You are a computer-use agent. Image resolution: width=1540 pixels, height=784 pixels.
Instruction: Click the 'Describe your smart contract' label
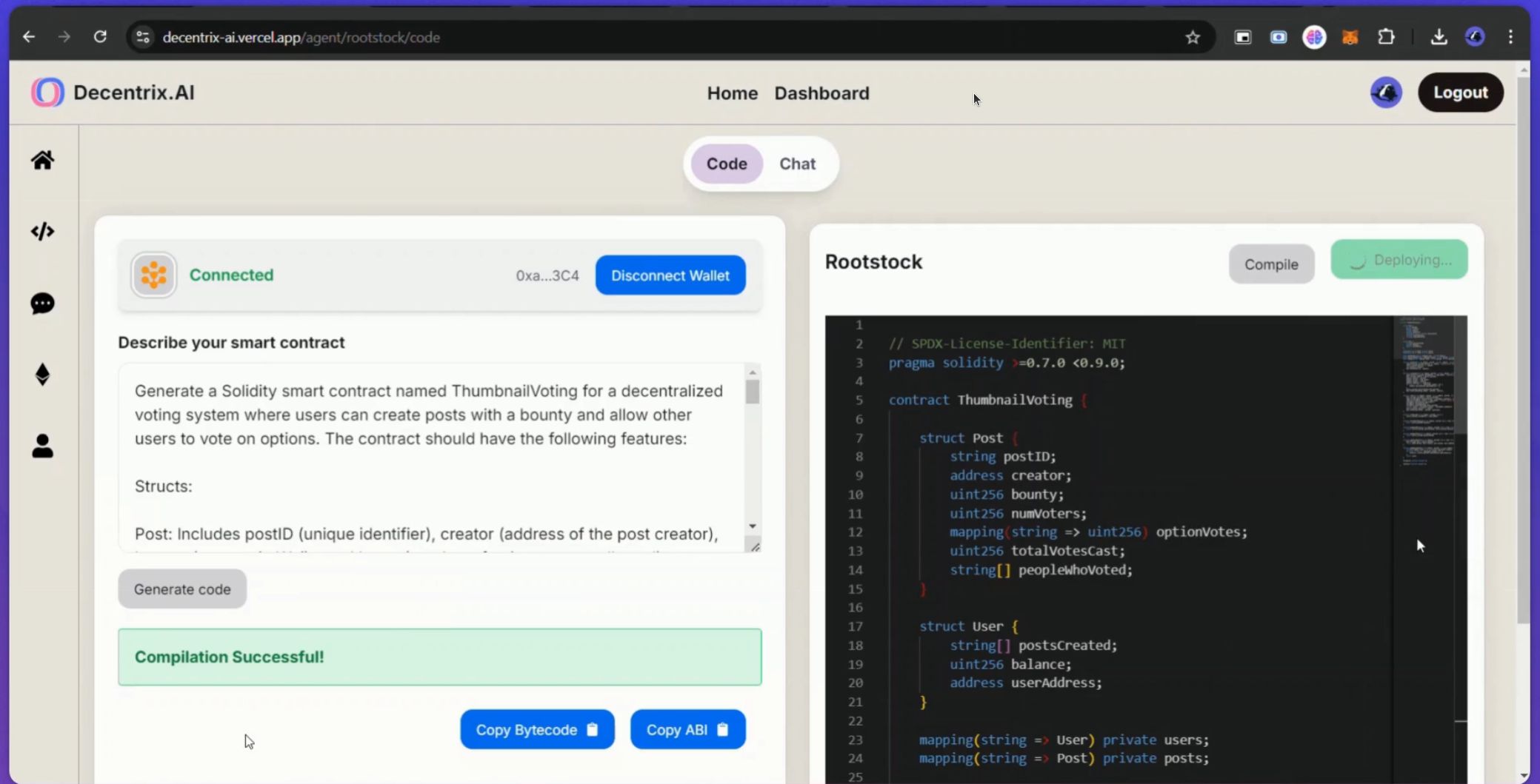point(231,343)
